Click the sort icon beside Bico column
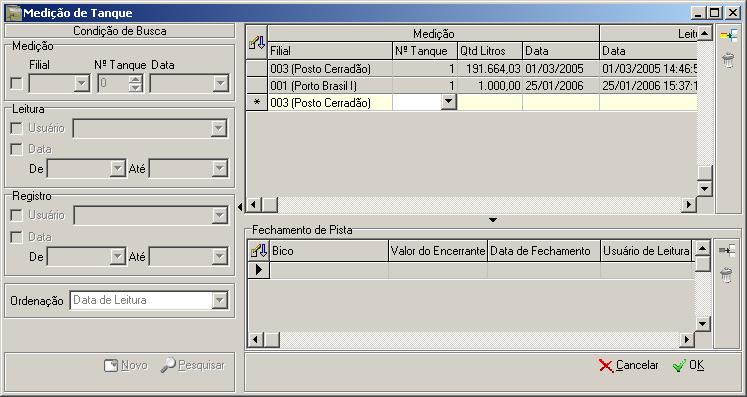Screen dimensions: 747x397 click(x=259, y=251)
